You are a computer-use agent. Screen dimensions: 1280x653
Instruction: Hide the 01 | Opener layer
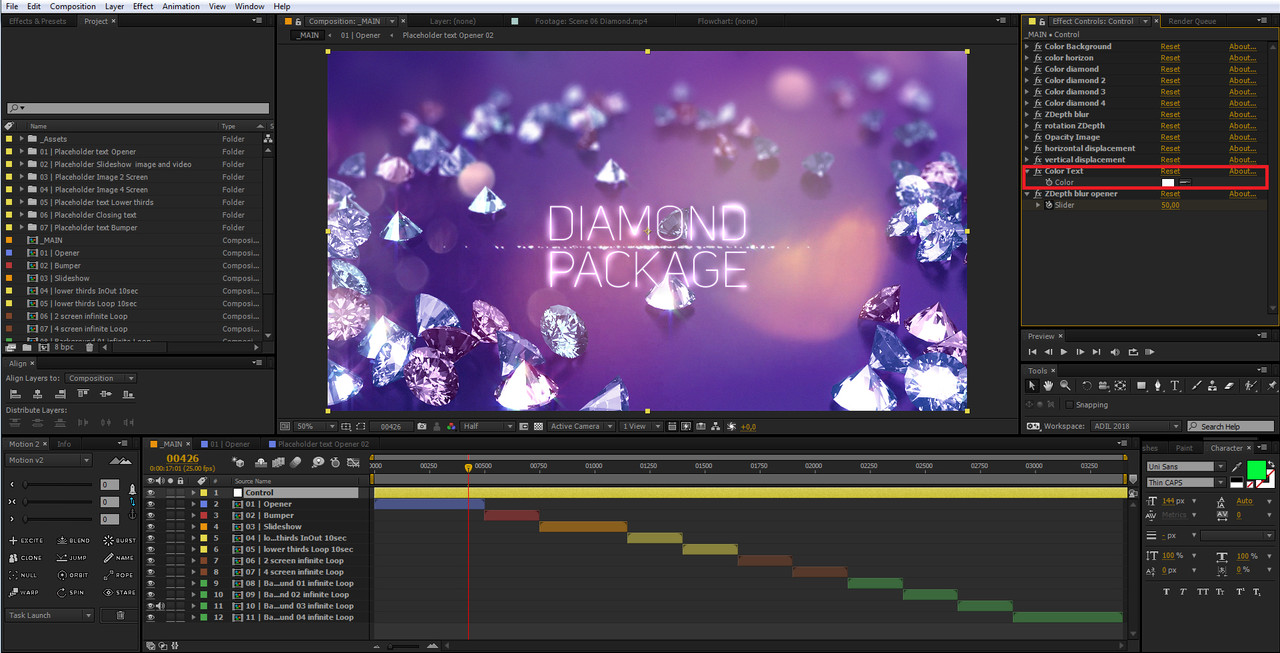pyautogui.click(x=151, y=504)
